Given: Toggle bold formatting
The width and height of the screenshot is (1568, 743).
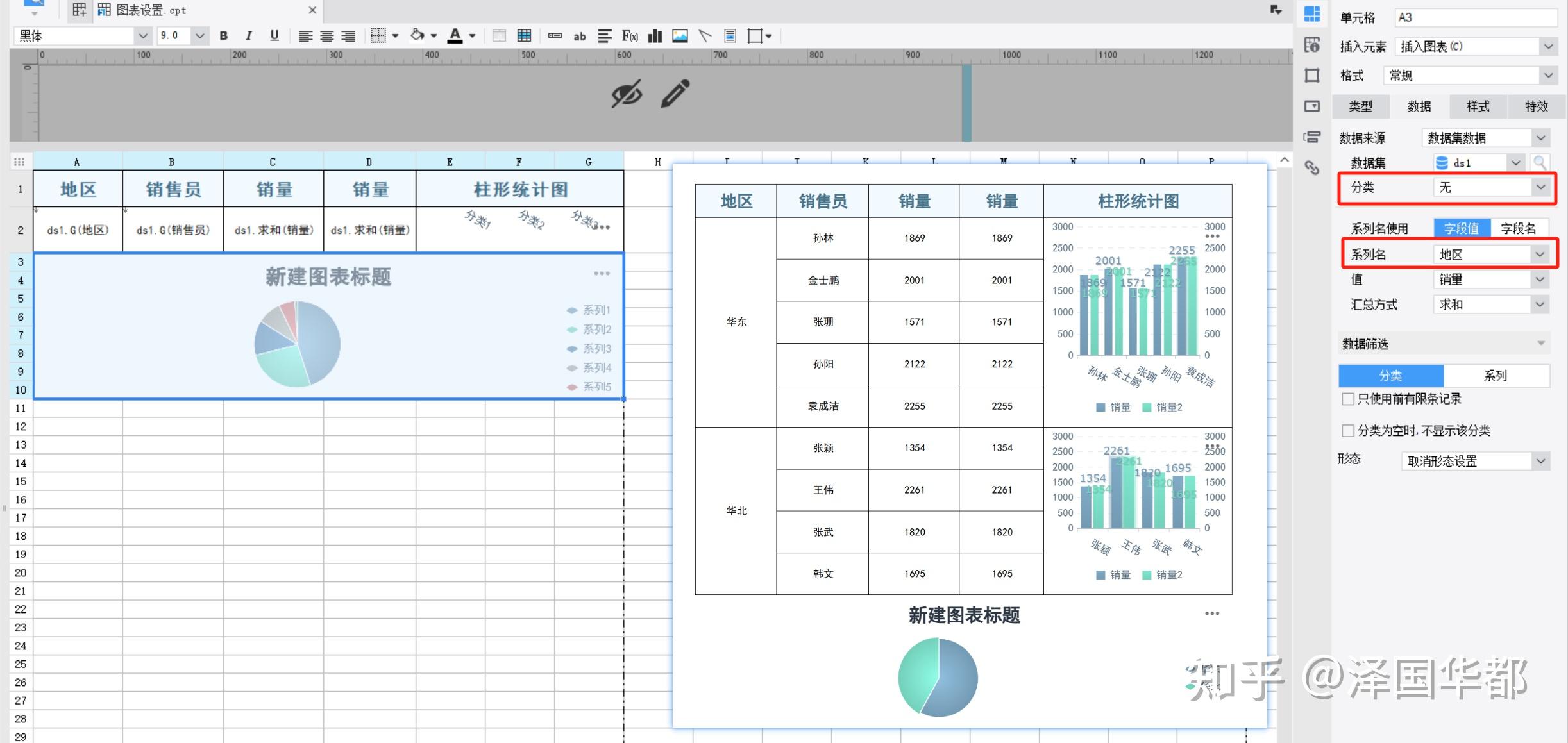Looking at the screenshot, I should coord(223,36).
